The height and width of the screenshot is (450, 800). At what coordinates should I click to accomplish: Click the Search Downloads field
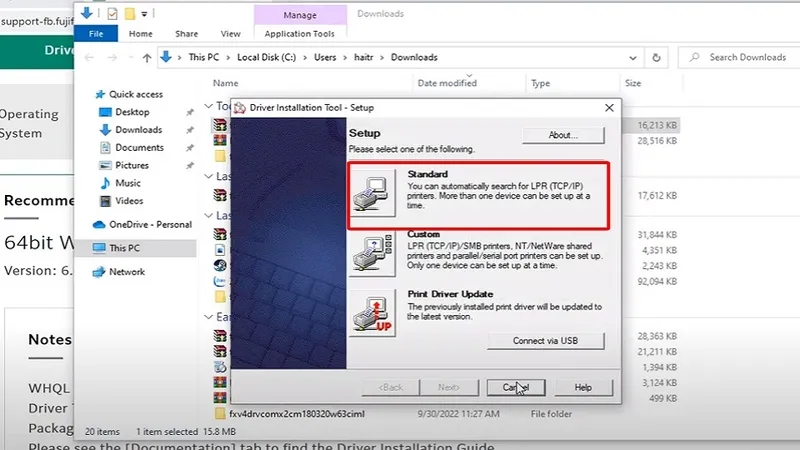point(745,58)
